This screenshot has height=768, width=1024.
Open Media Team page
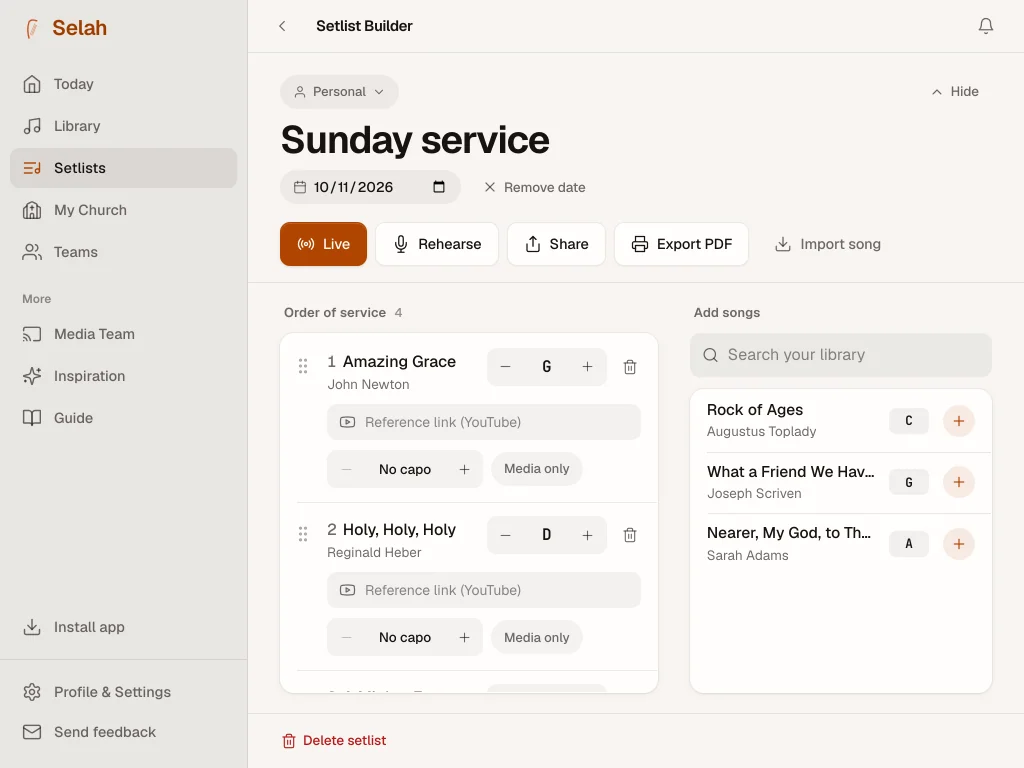[x=123, y=334]
